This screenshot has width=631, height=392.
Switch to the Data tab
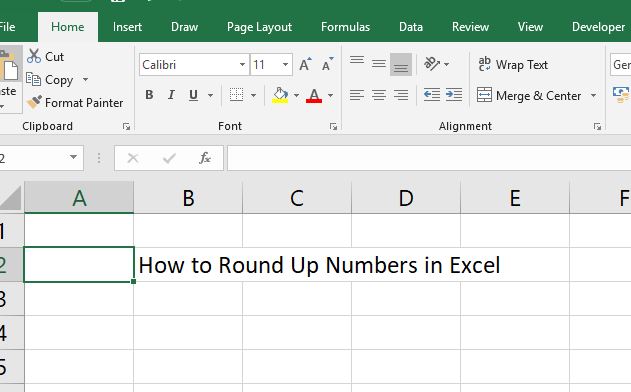pos(411,27)
